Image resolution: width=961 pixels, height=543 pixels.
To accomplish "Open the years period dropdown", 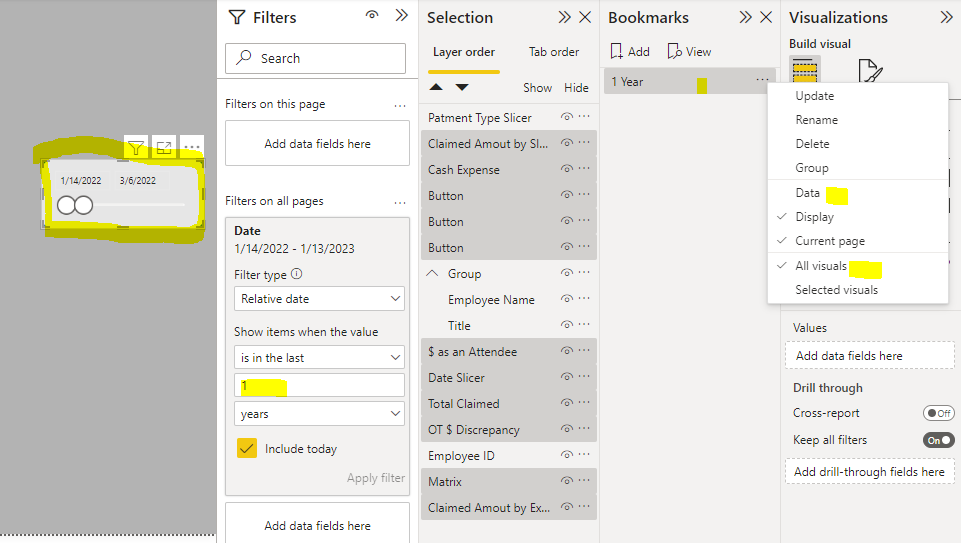I will tap(319, 414).
